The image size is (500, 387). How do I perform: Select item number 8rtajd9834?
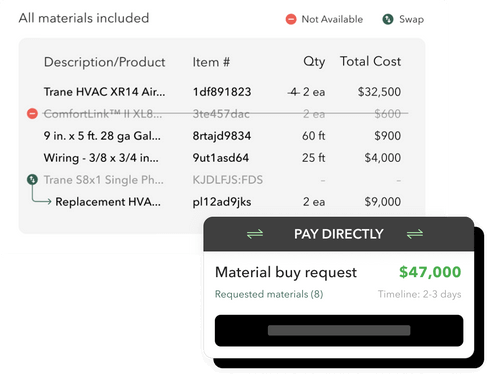(x=222, y=136)
